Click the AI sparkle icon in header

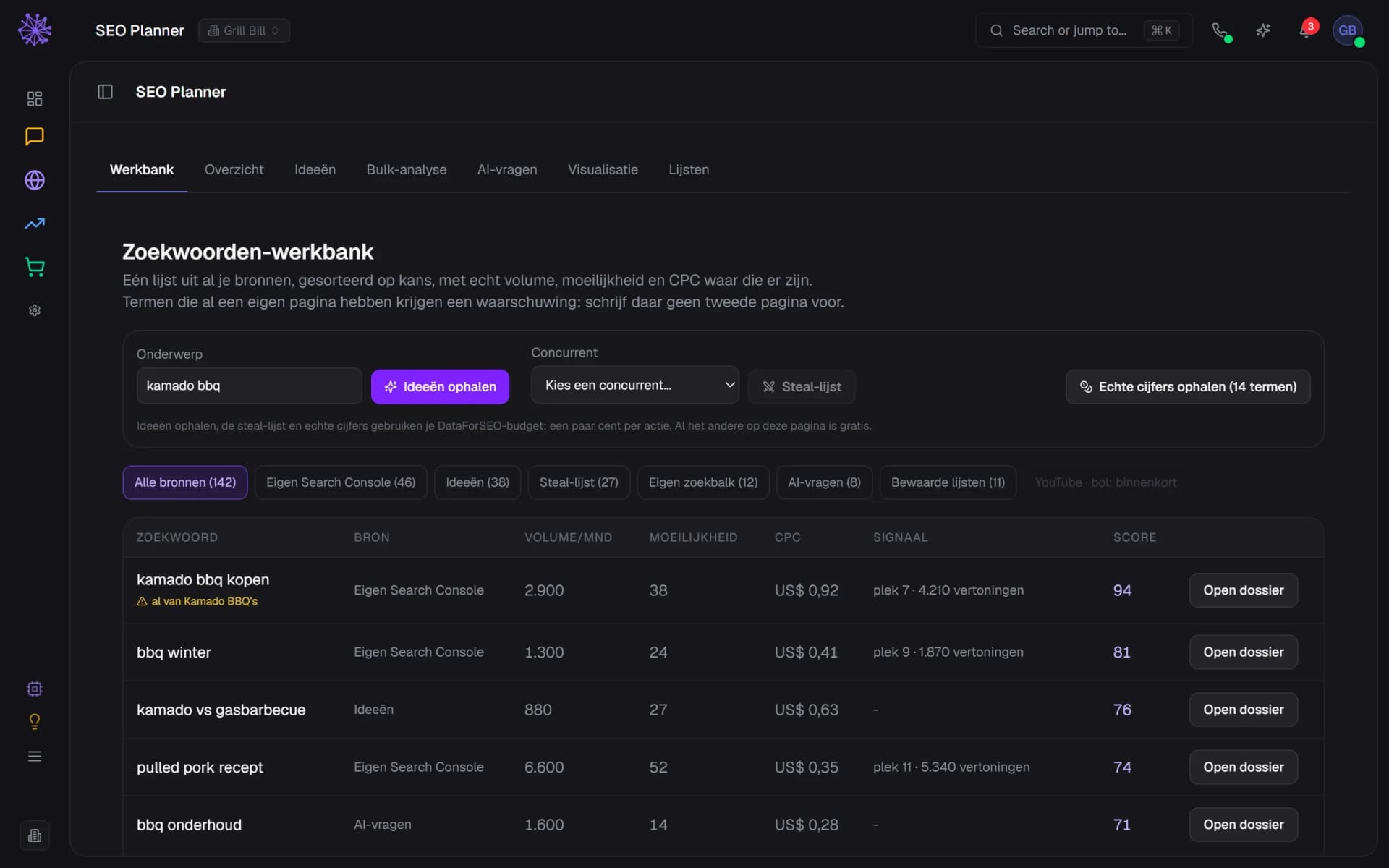[1263, 30]
